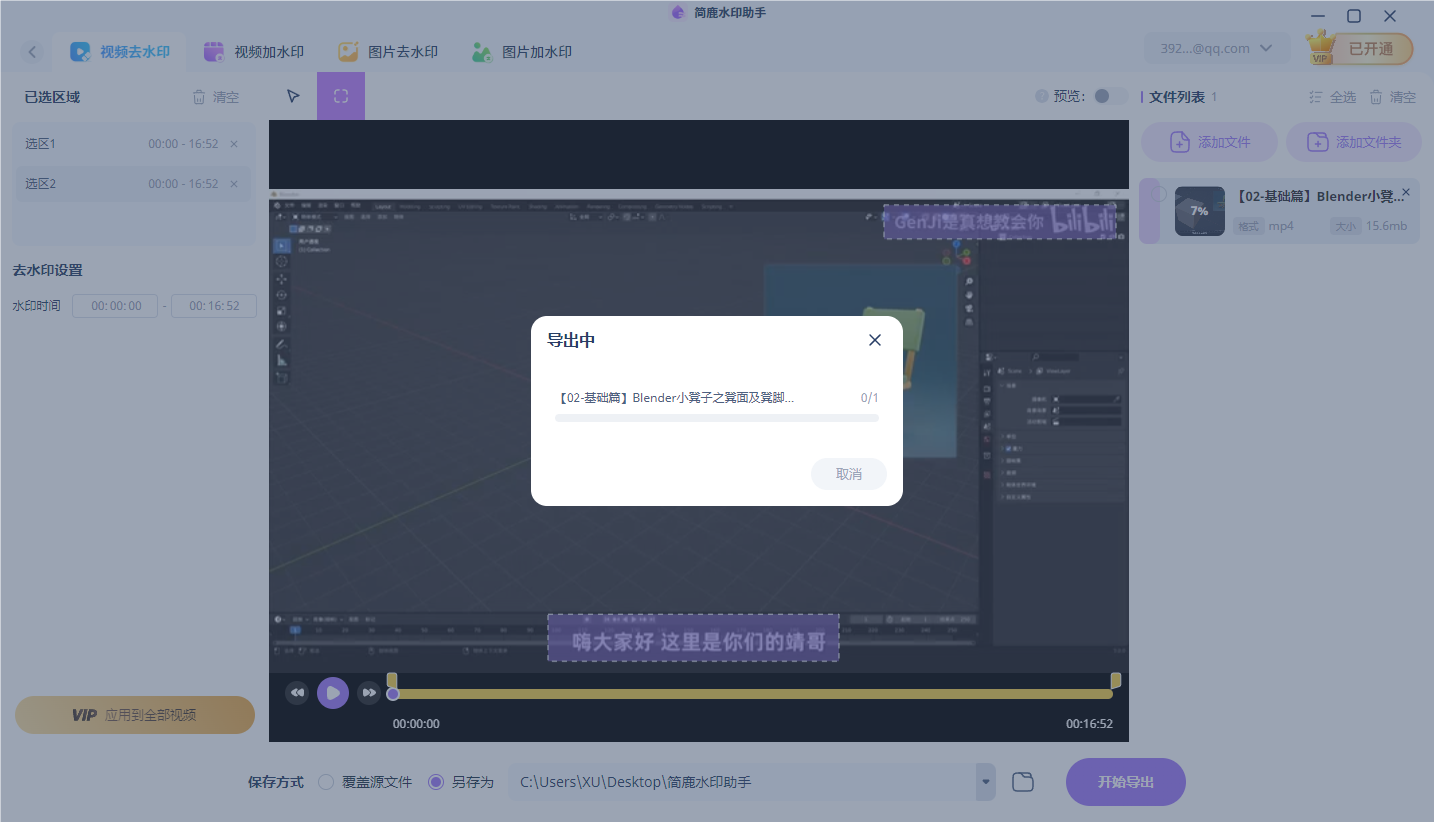Switch to the 视频加水印 tab
Viewport: 1434px width, 822px height.
[x=254, y=52]
